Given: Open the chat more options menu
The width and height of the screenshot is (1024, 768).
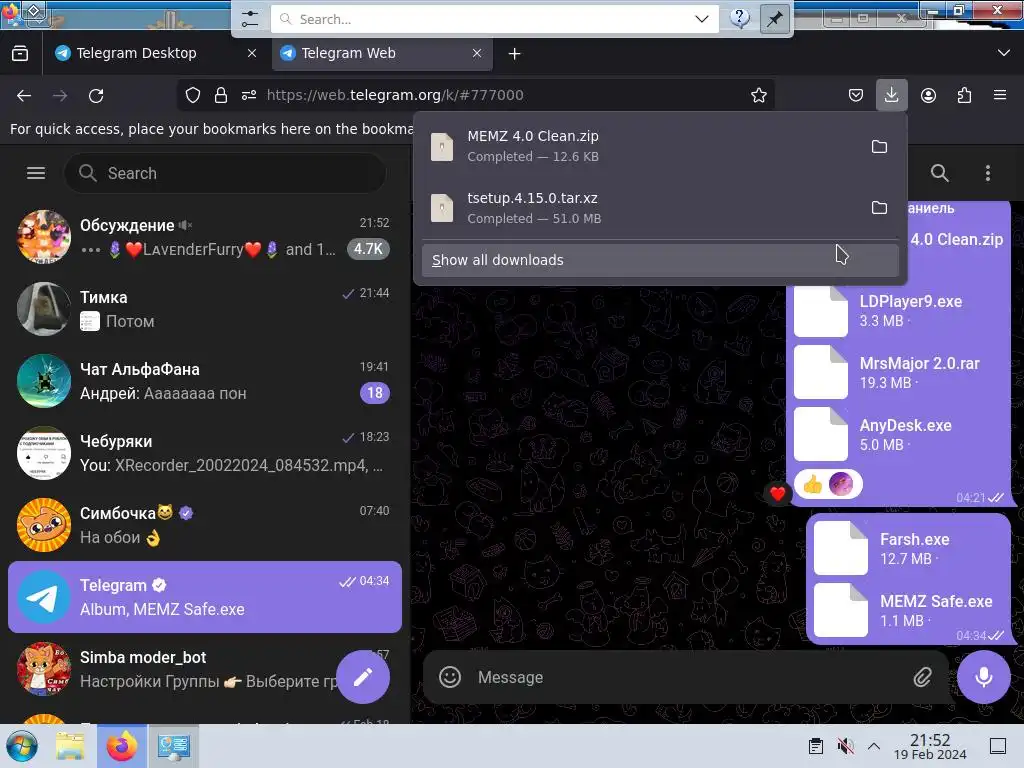Looking at the screenshot, I should pos(987,173).
